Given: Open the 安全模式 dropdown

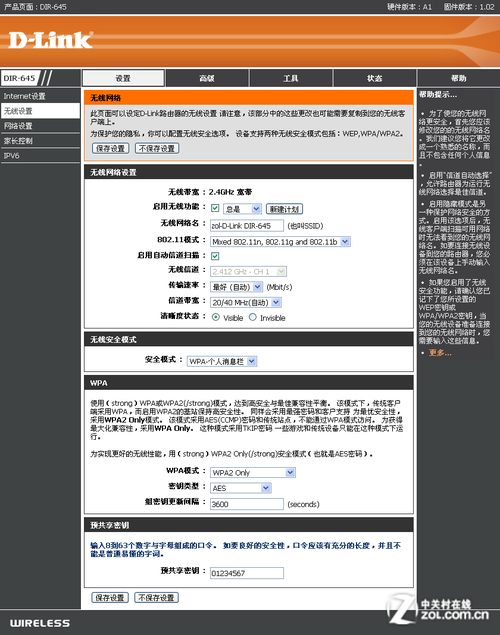Looking at the screenshot, I should 222,361.
